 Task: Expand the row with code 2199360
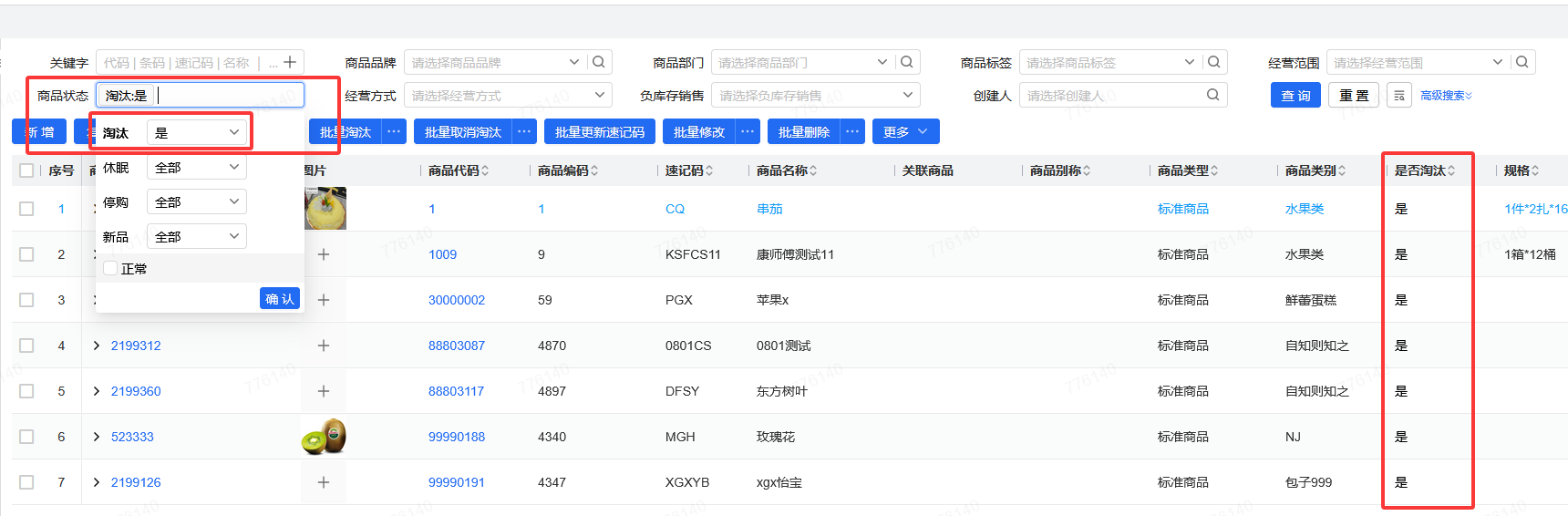point(97,391)
